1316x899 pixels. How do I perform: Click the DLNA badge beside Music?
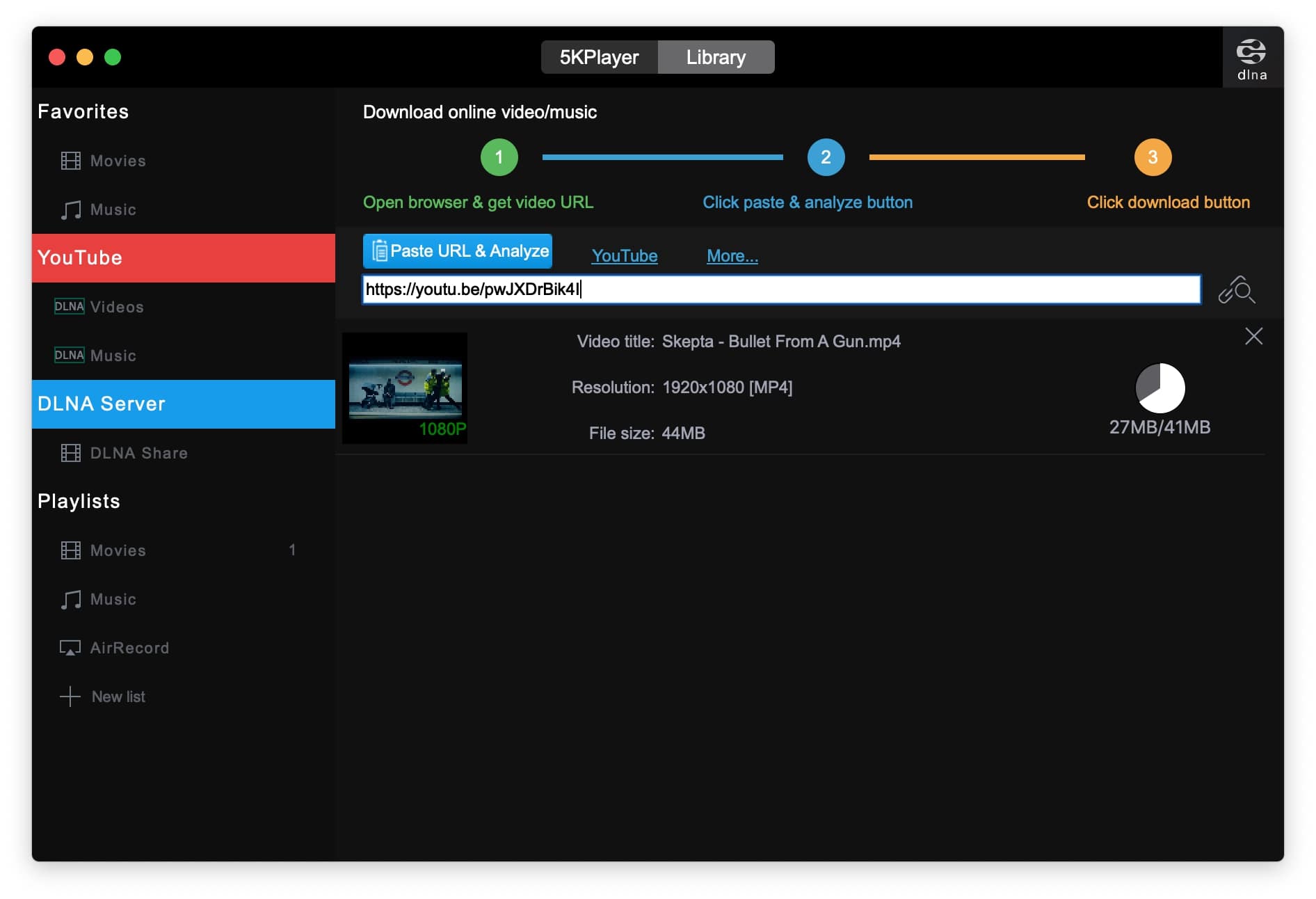click(x=69, y=356)
